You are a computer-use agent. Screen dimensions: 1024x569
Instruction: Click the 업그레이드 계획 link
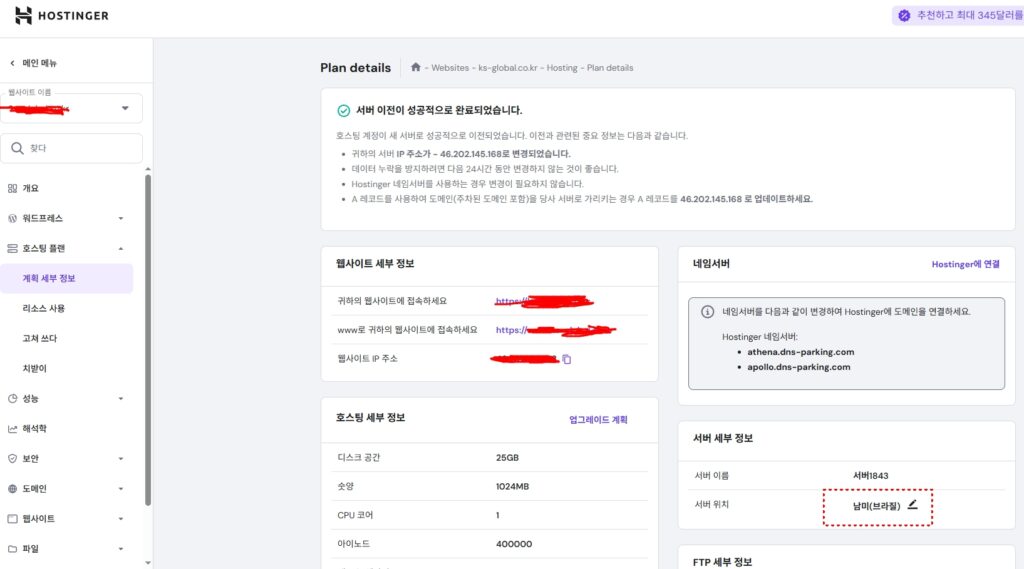pyautogui.click(x=598, y=420)
